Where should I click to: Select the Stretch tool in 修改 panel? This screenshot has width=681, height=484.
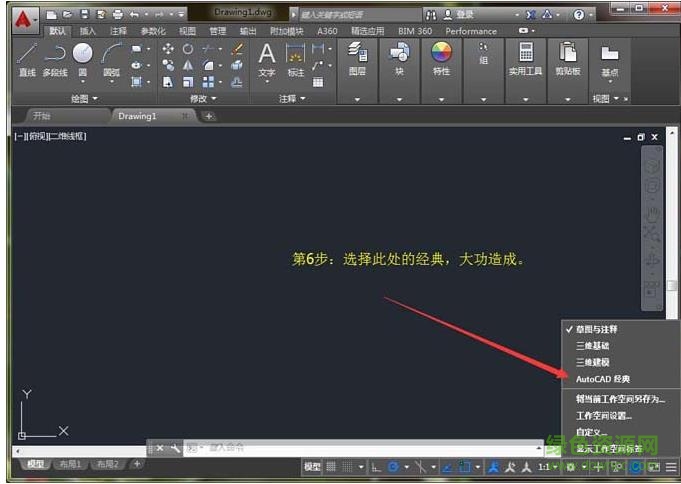click(x=168, y=82)
